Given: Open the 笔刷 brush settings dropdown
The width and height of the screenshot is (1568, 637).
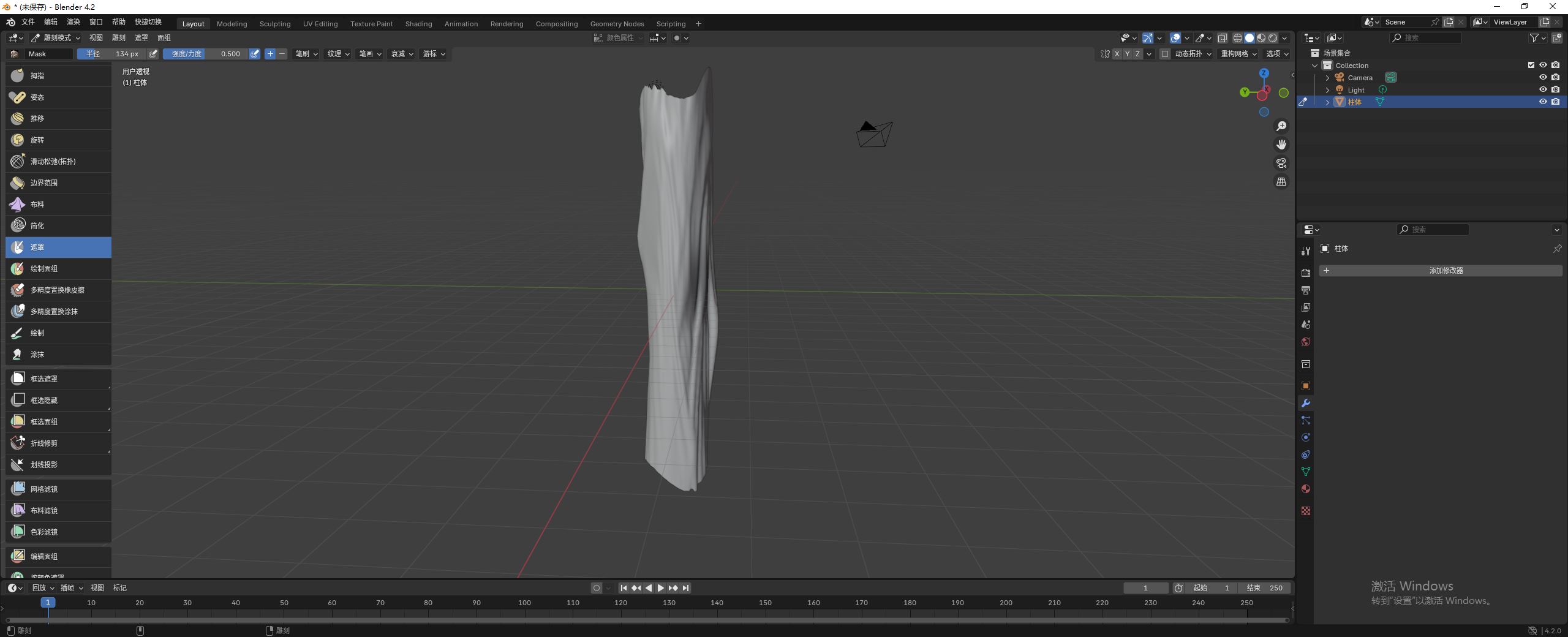Looking at the screenshot, I should (306, 54).
